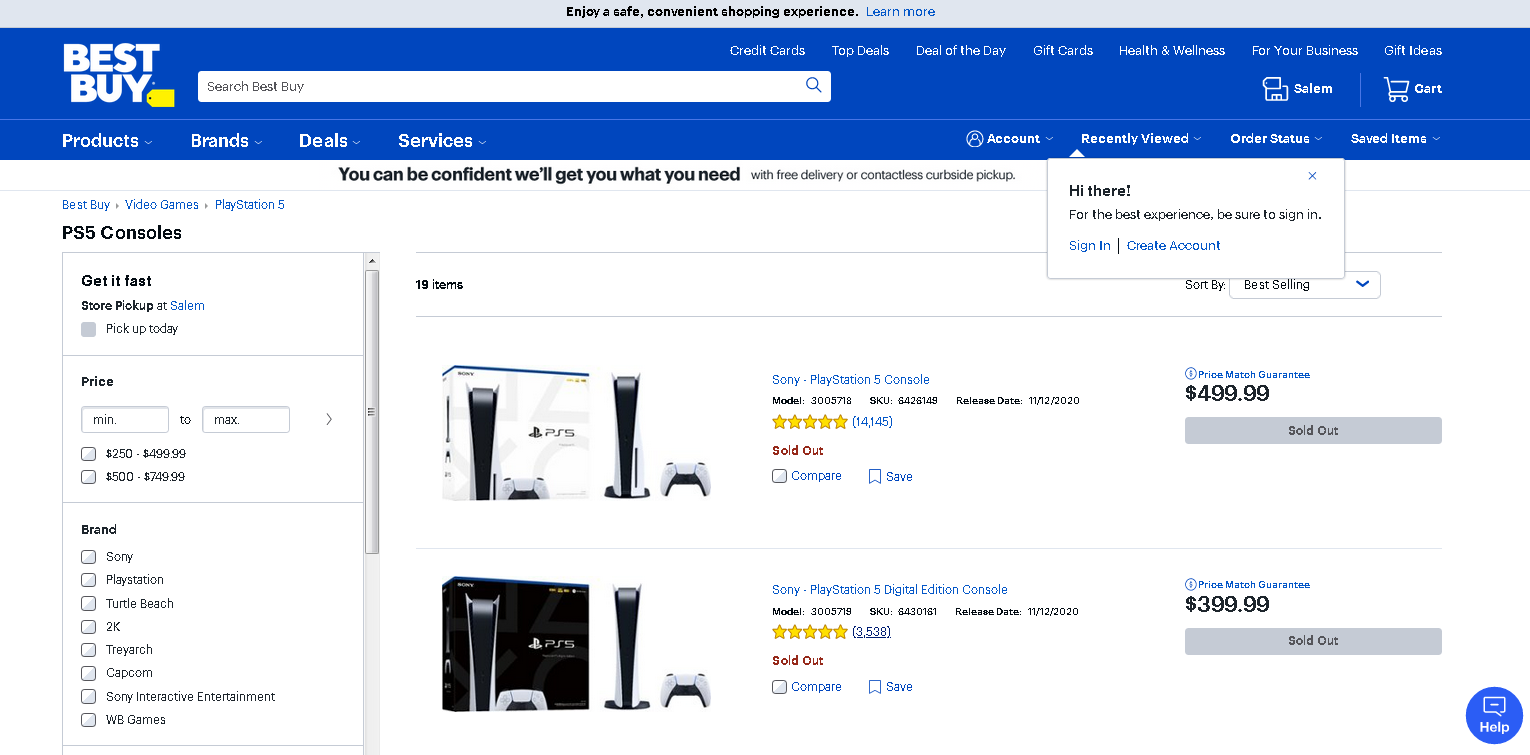Save the PlayStation 5 Console bookmark icon
Screen dimensions: 1530x755
(875, 477)
